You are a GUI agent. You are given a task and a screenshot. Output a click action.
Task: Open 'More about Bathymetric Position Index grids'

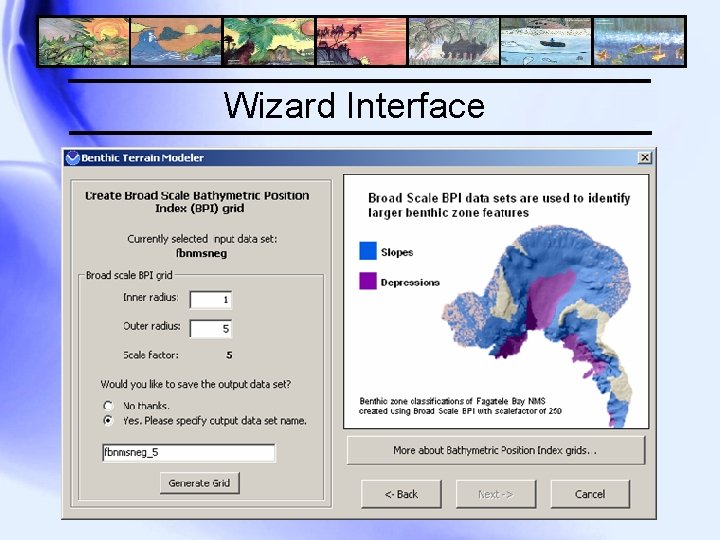(496, 450)
